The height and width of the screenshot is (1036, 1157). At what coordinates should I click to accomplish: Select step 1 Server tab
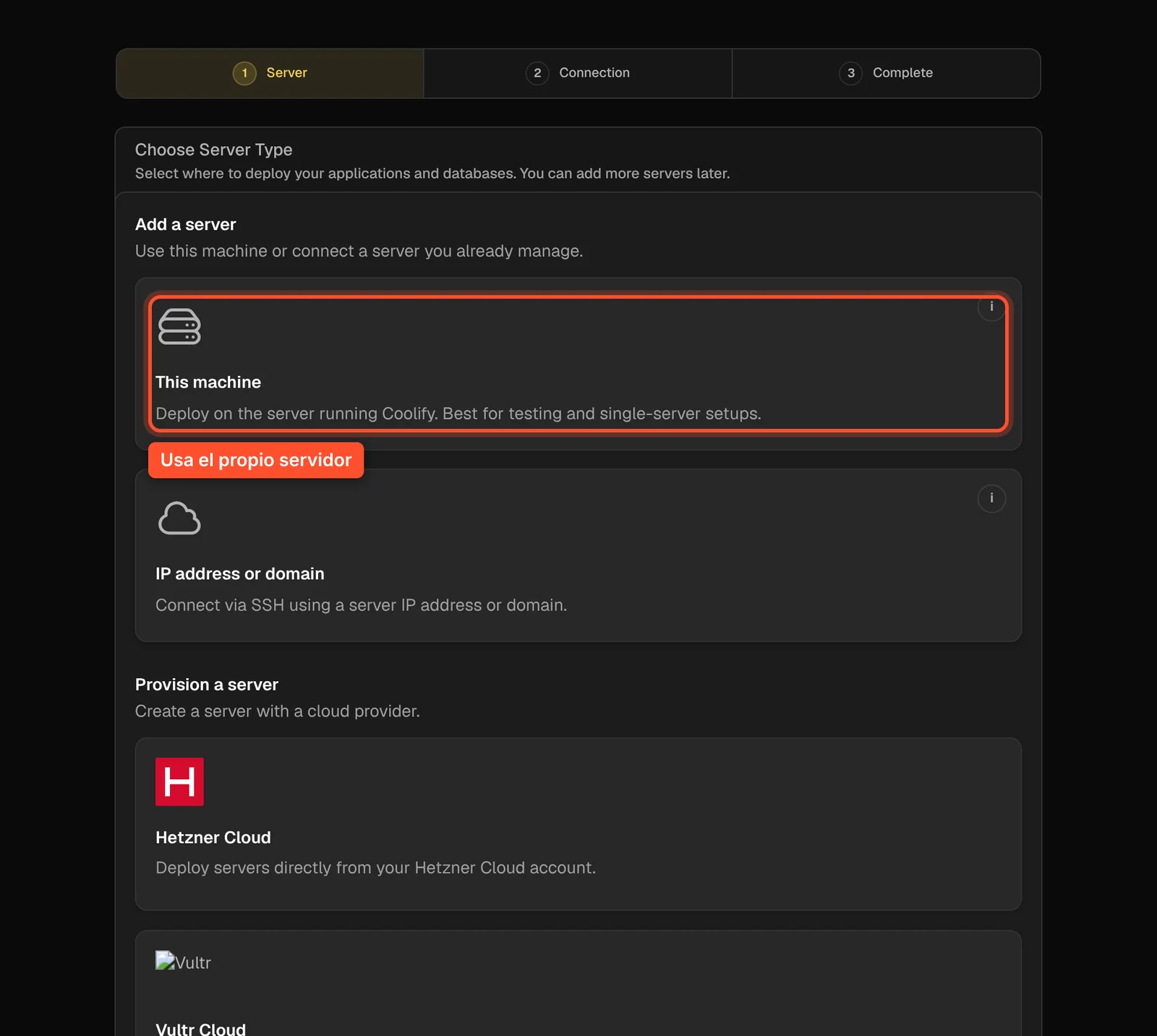coord(270,73)
